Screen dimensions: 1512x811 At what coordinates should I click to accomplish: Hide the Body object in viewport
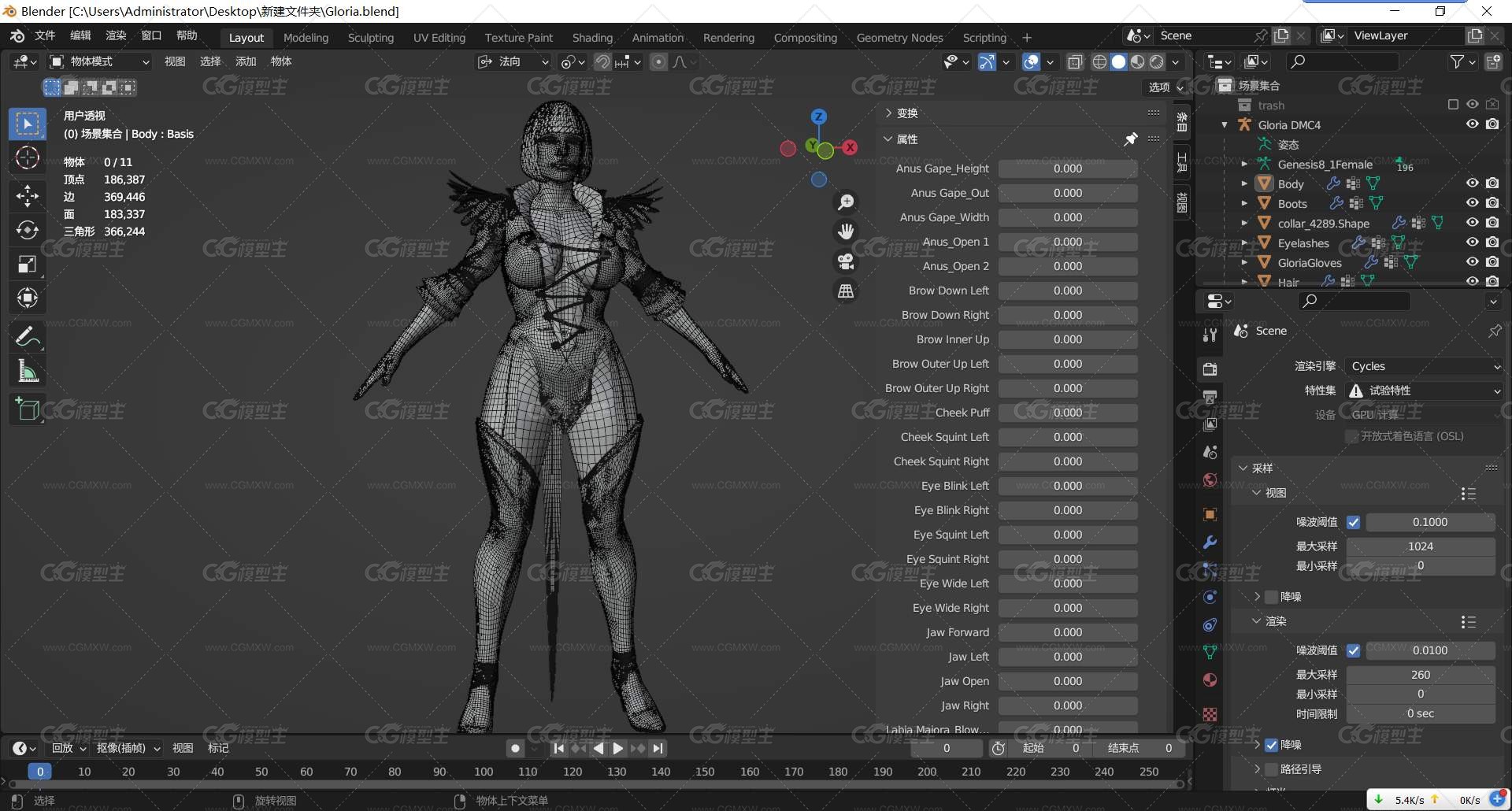pos(1472,183)
